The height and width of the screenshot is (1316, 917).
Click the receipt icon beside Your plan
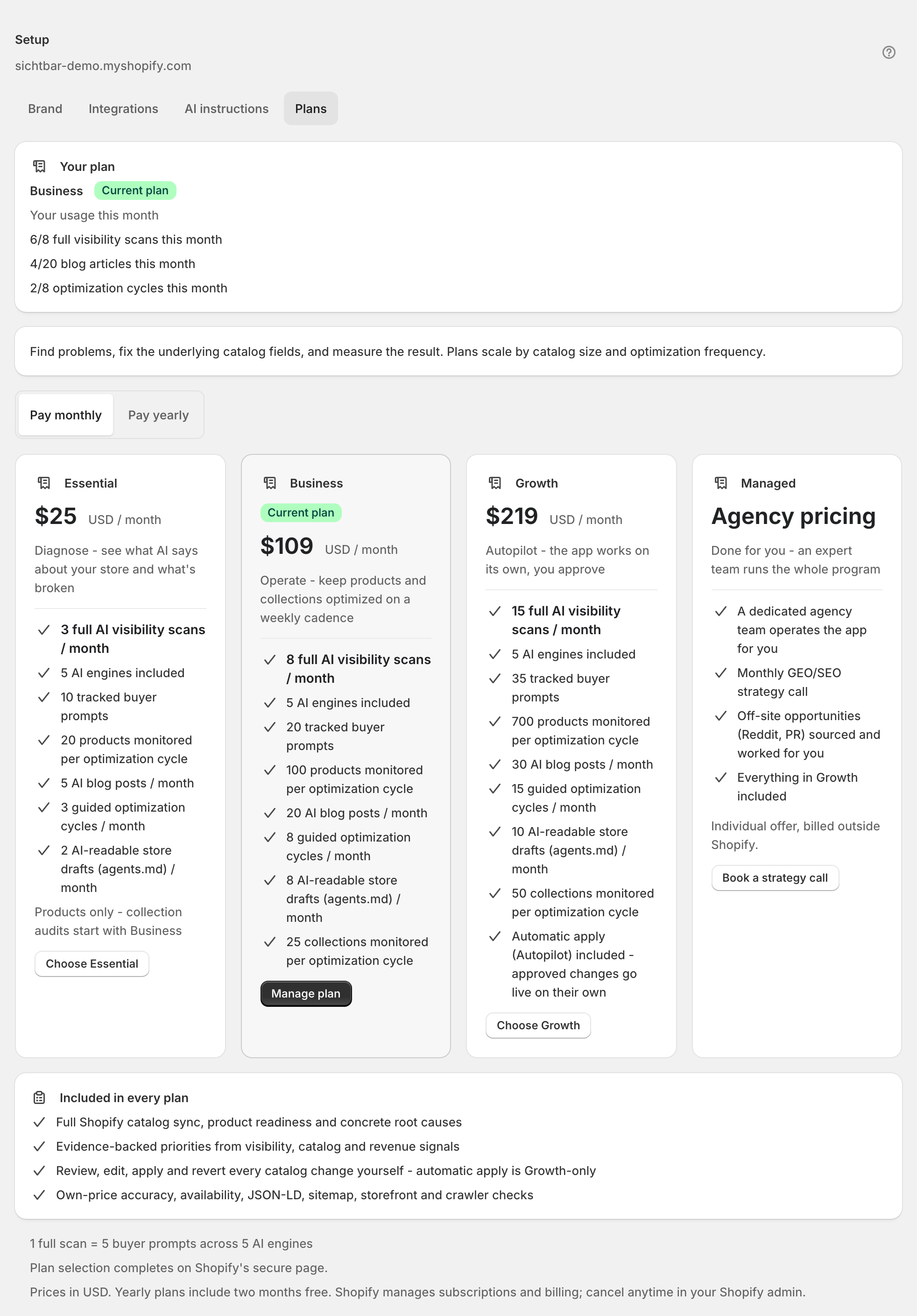39,166
